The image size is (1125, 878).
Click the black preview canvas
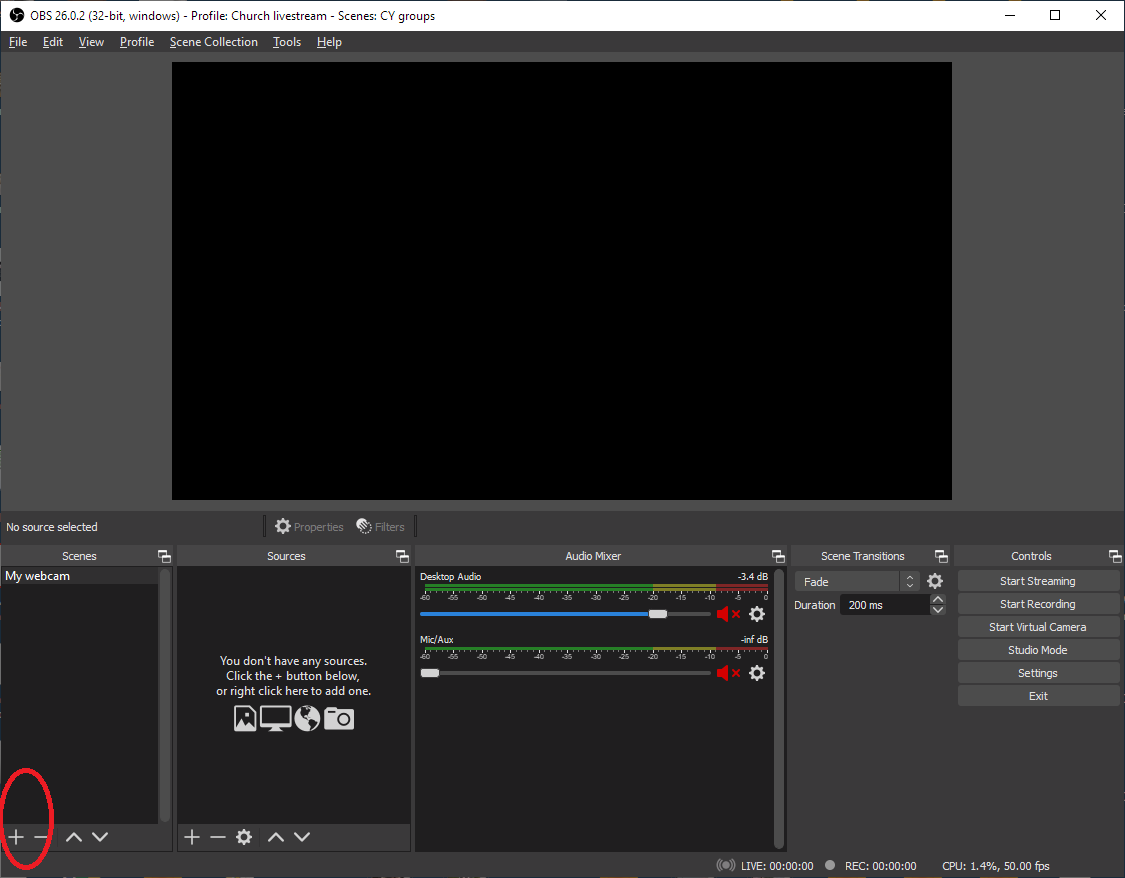click(562, 280)
